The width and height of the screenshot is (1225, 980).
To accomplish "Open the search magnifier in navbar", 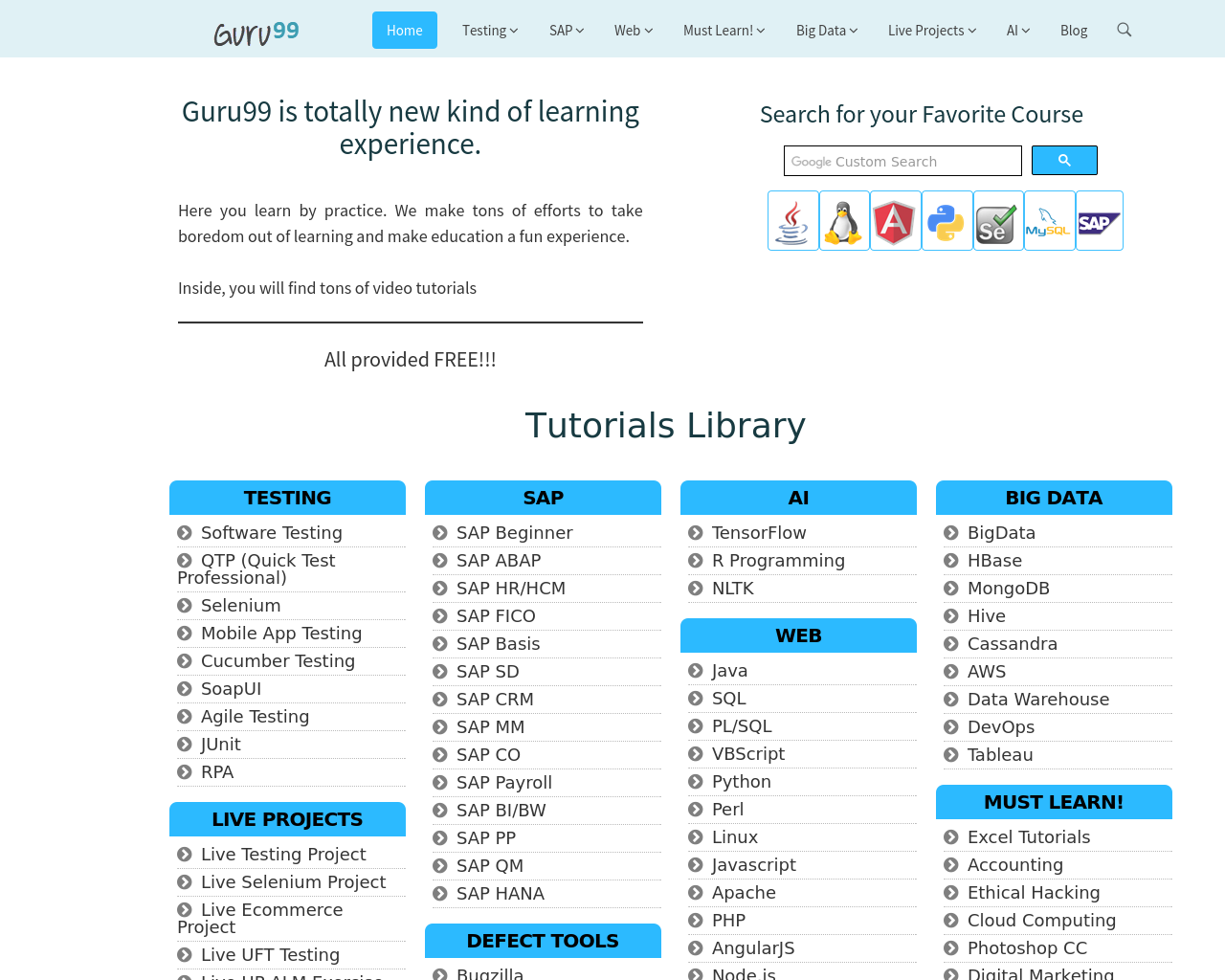I will 1125,30.
